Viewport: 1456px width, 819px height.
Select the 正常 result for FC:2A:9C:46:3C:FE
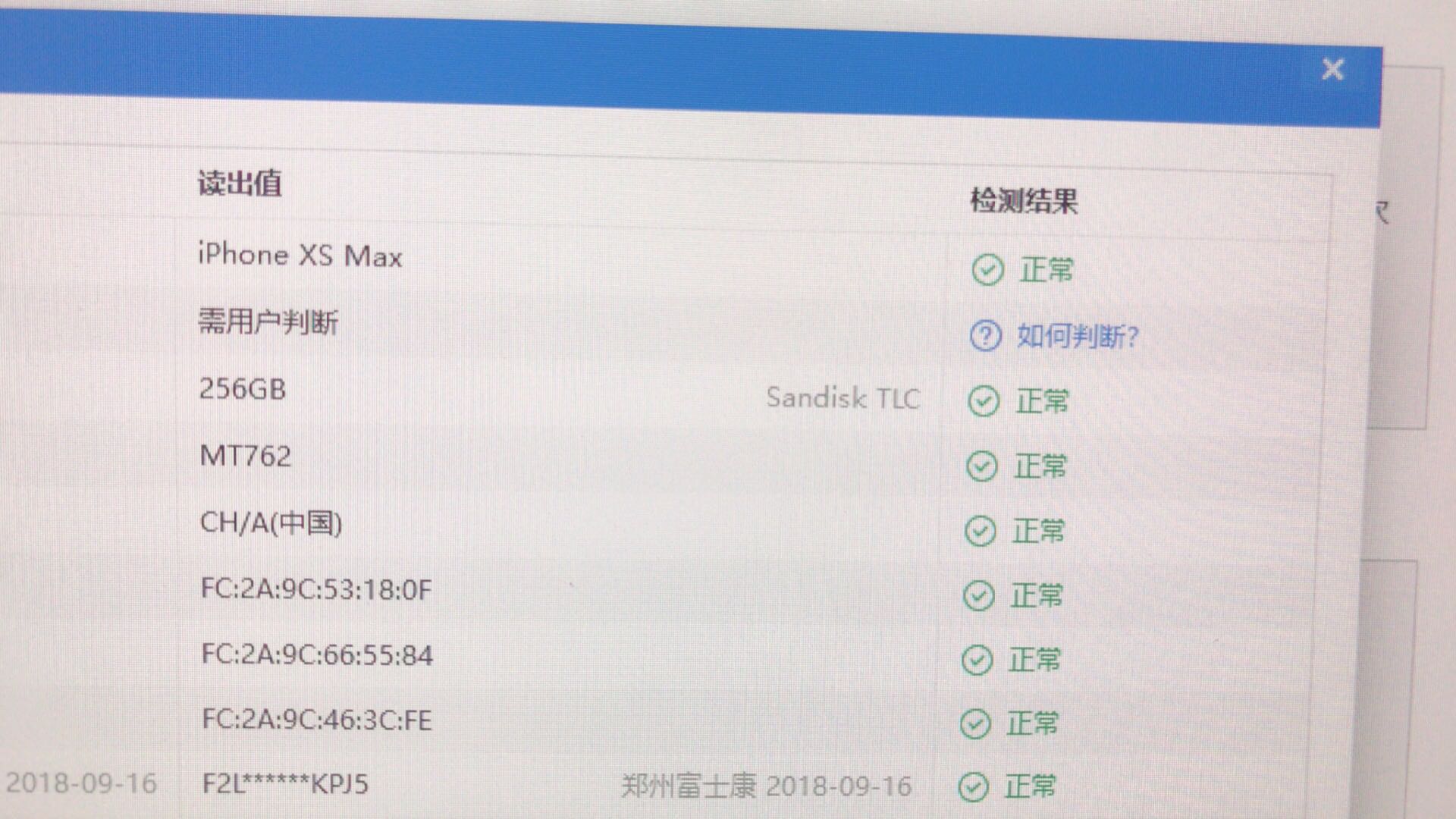point(1032,723)
